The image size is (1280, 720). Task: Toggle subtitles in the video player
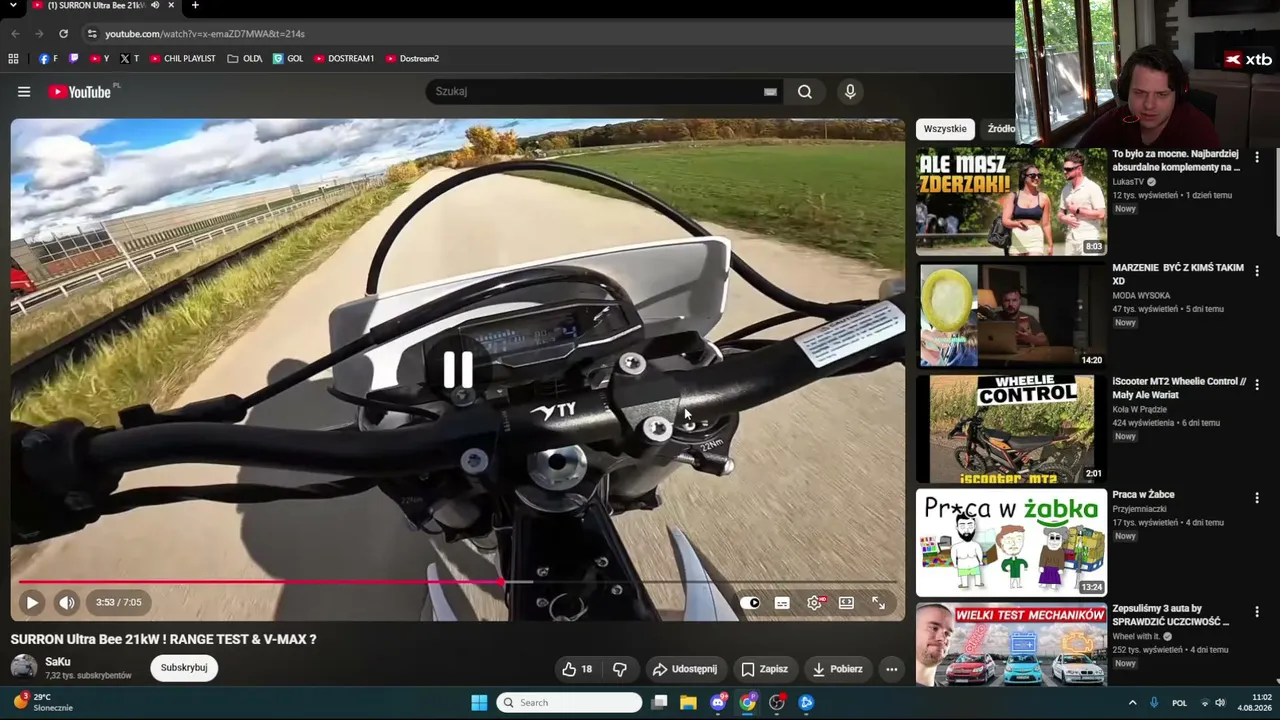782,603
